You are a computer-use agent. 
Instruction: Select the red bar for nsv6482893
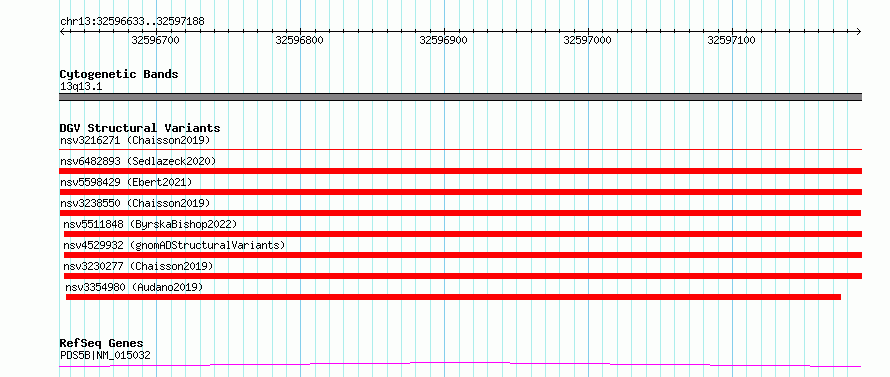click(x=460, y=171)
